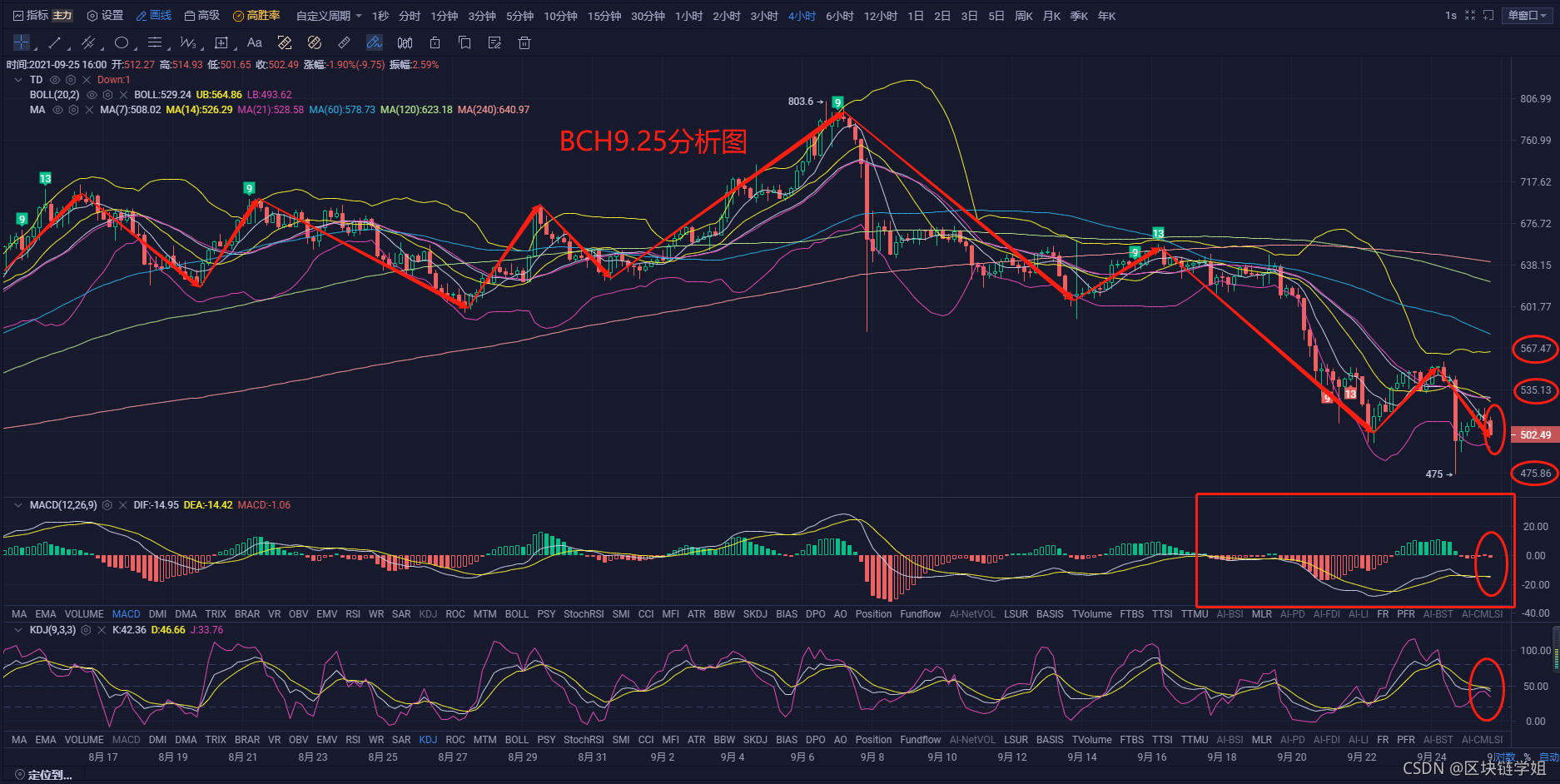This screenshot has width=1560, height=784.
Task: Open the 指标 indicators menu
Action: click(x=31, y=16)
